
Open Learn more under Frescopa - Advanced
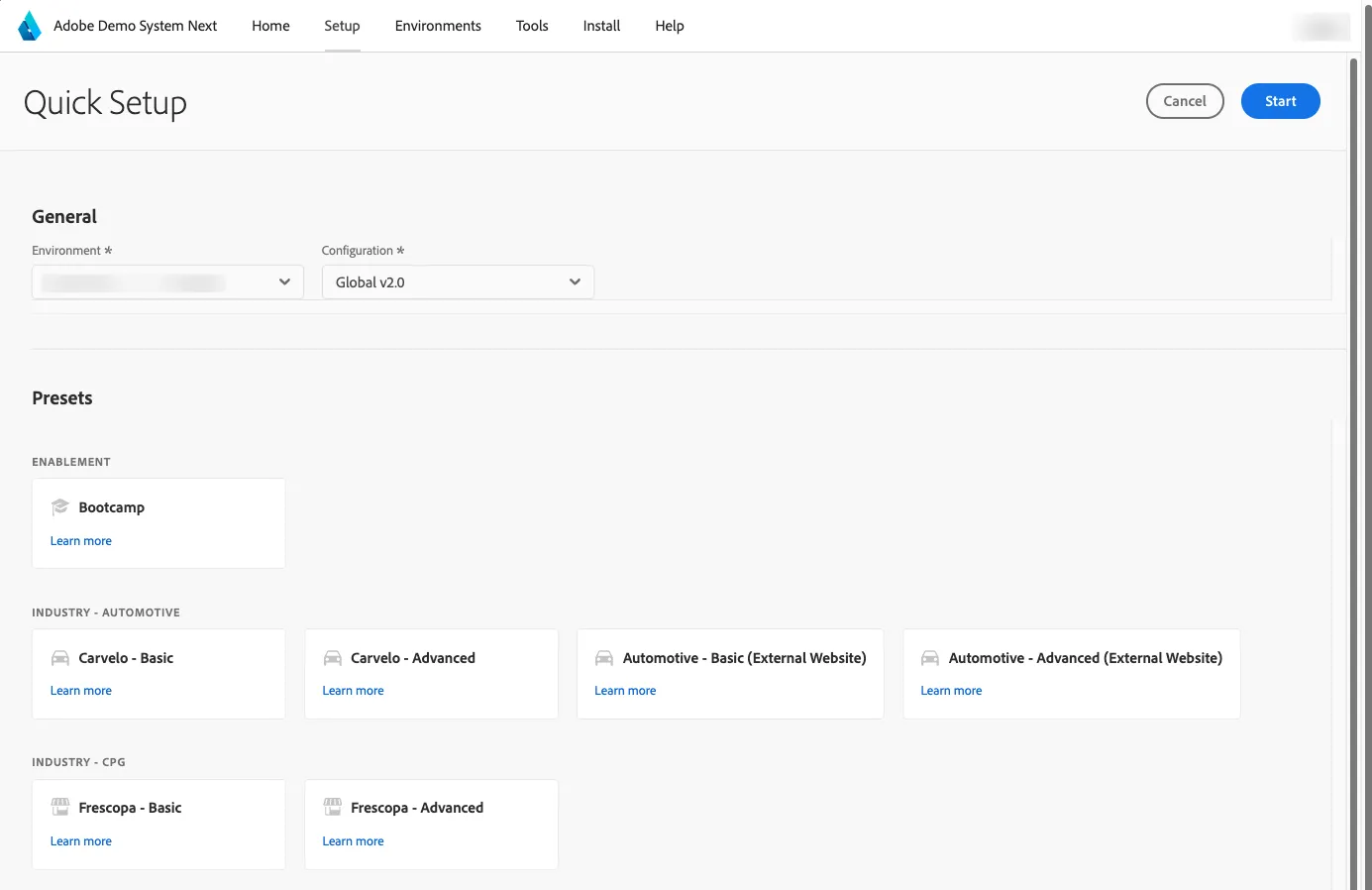click(x=353, y=841)
